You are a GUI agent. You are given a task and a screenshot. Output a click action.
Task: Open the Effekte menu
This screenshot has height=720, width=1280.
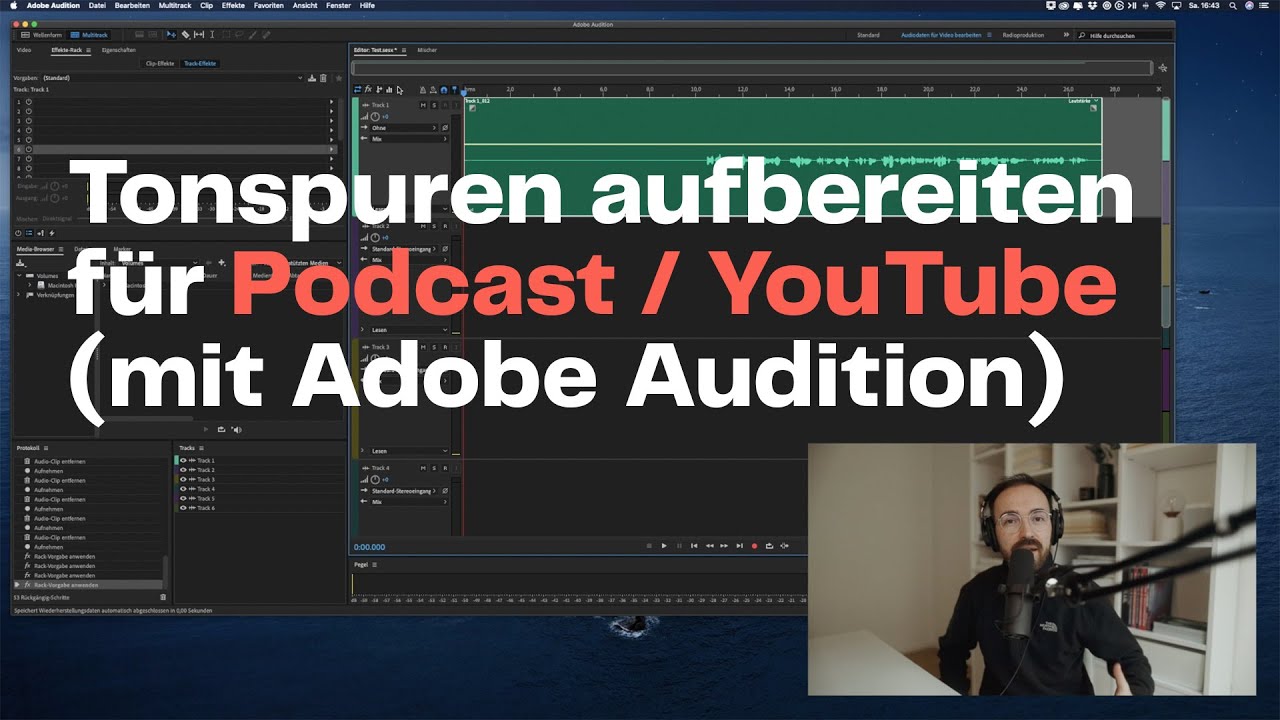point(235,5)
